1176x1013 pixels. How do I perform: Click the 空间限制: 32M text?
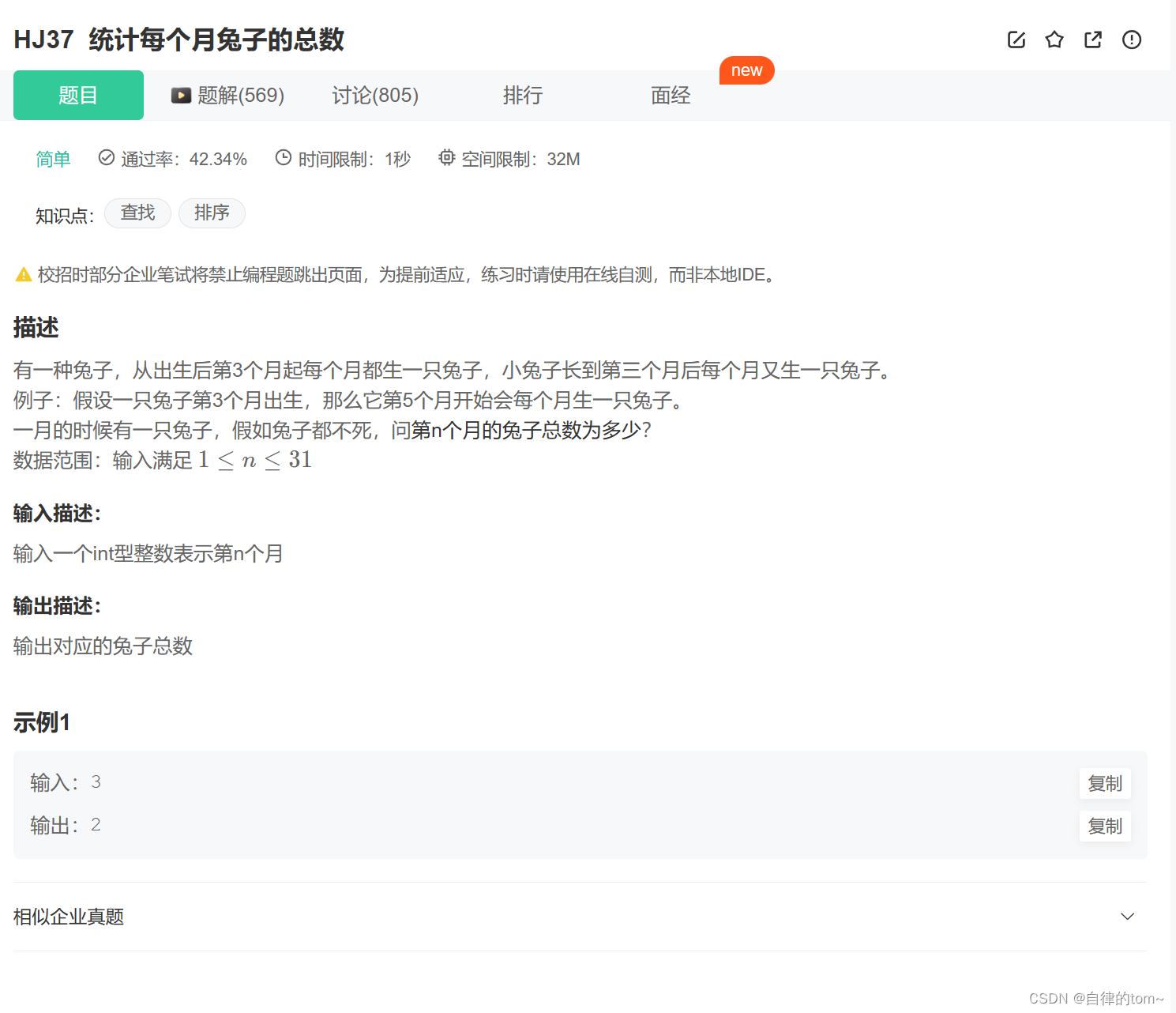coord(521,160)
